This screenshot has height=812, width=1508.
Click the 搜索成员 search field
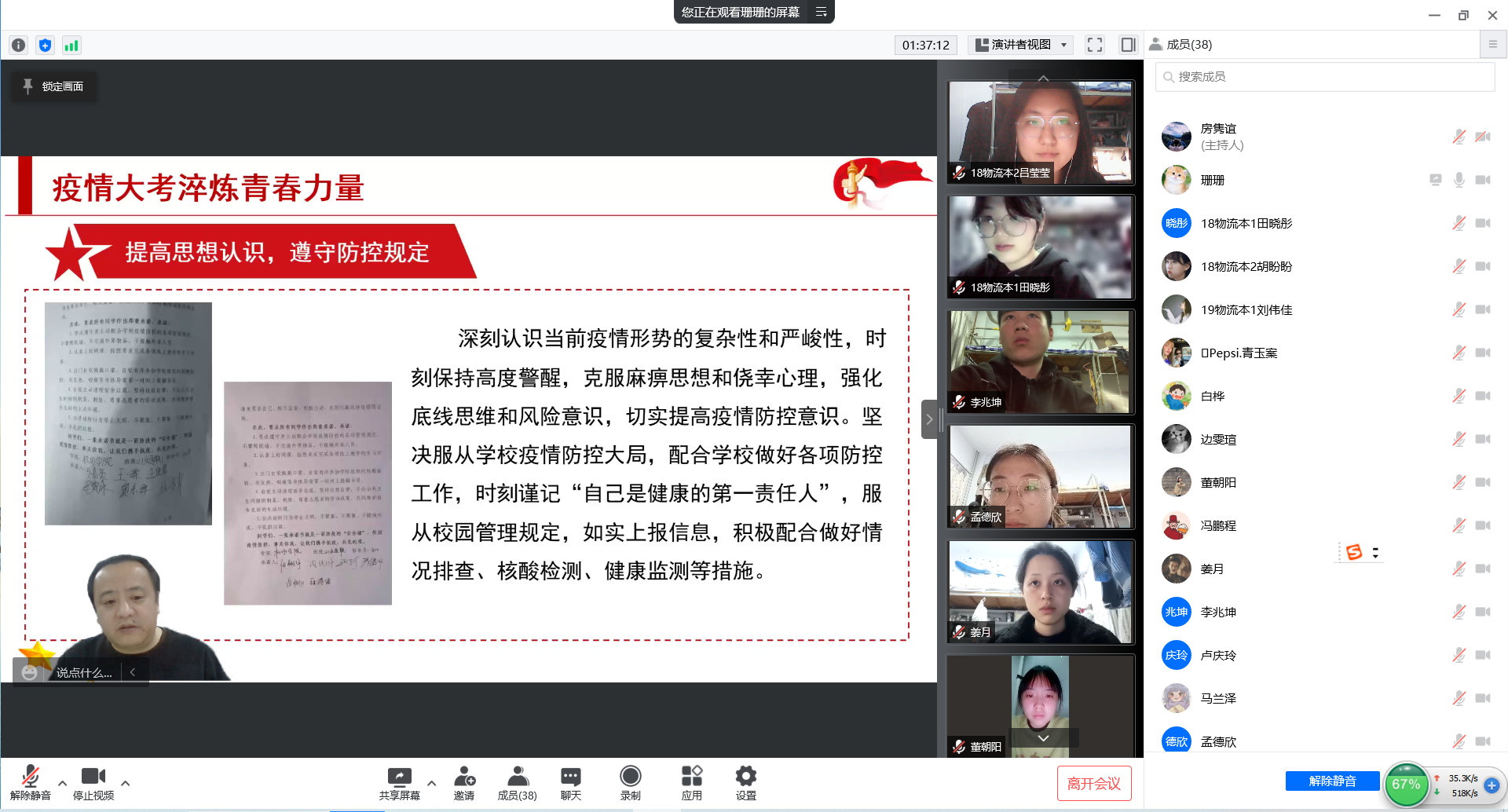(x=1327, y=77)
